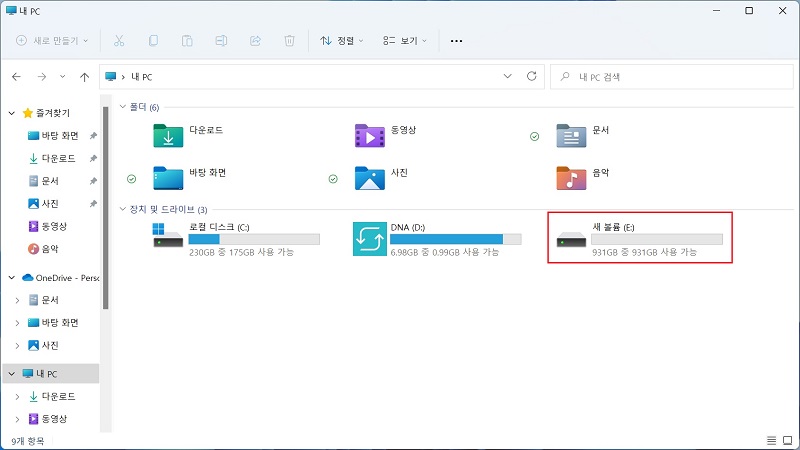Click the 내 PC breadcrumb in address bar
The width and height of the screenshot is (800, 450).
pyautogui.click(x=142, y=77)
